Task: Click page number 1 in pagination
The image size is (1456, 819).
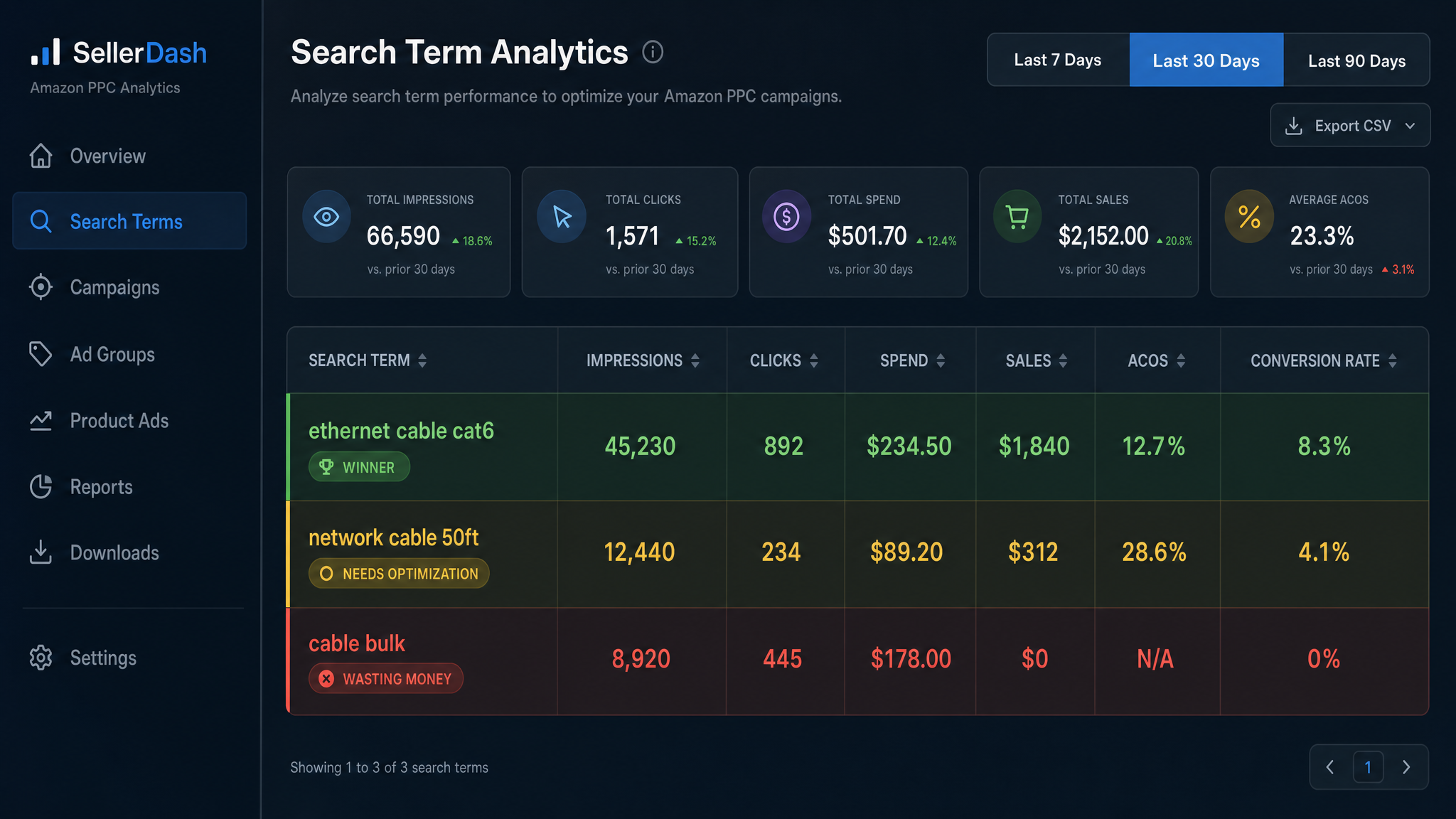Action: click(1368, 767)
